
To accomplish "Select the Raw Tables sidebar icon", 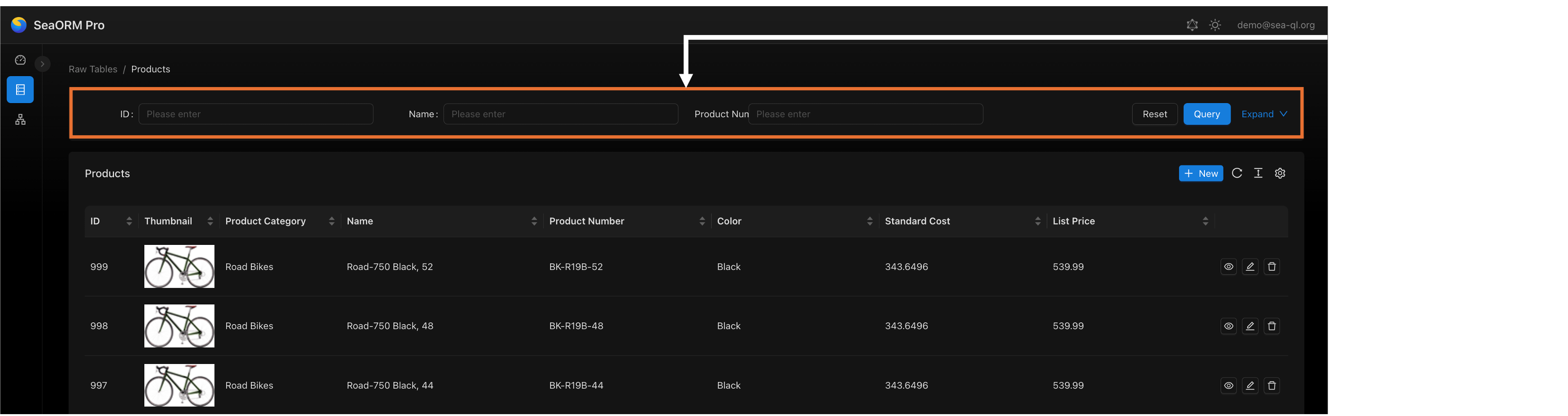I will click(x=20, y=90).
